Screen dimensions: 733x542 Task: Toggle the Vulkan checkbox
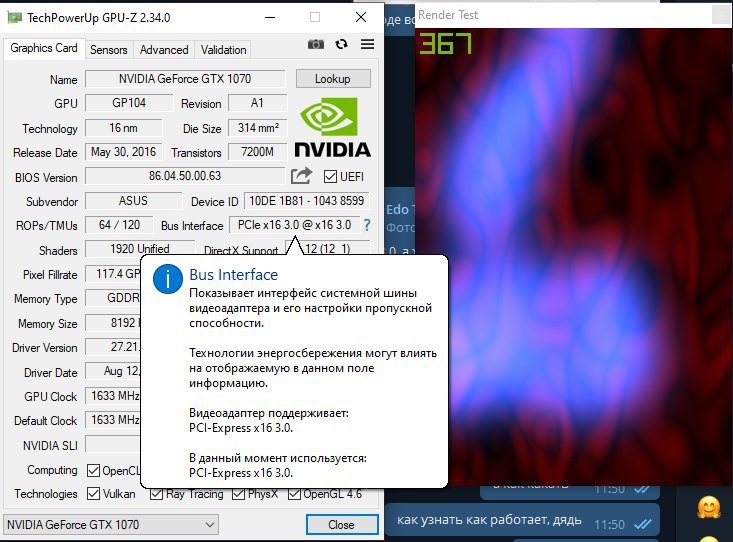pos(93,494)
